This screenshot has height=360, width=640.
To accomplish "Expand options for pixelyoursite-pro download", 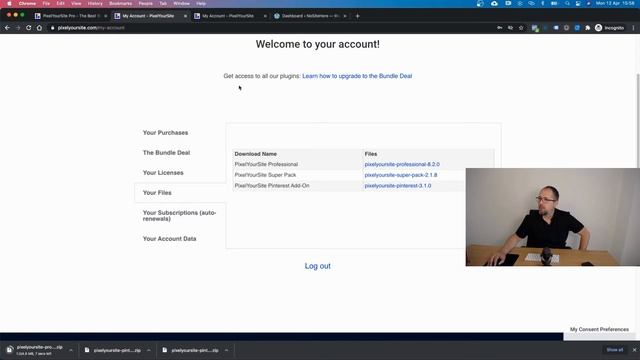I will (71, 350).
